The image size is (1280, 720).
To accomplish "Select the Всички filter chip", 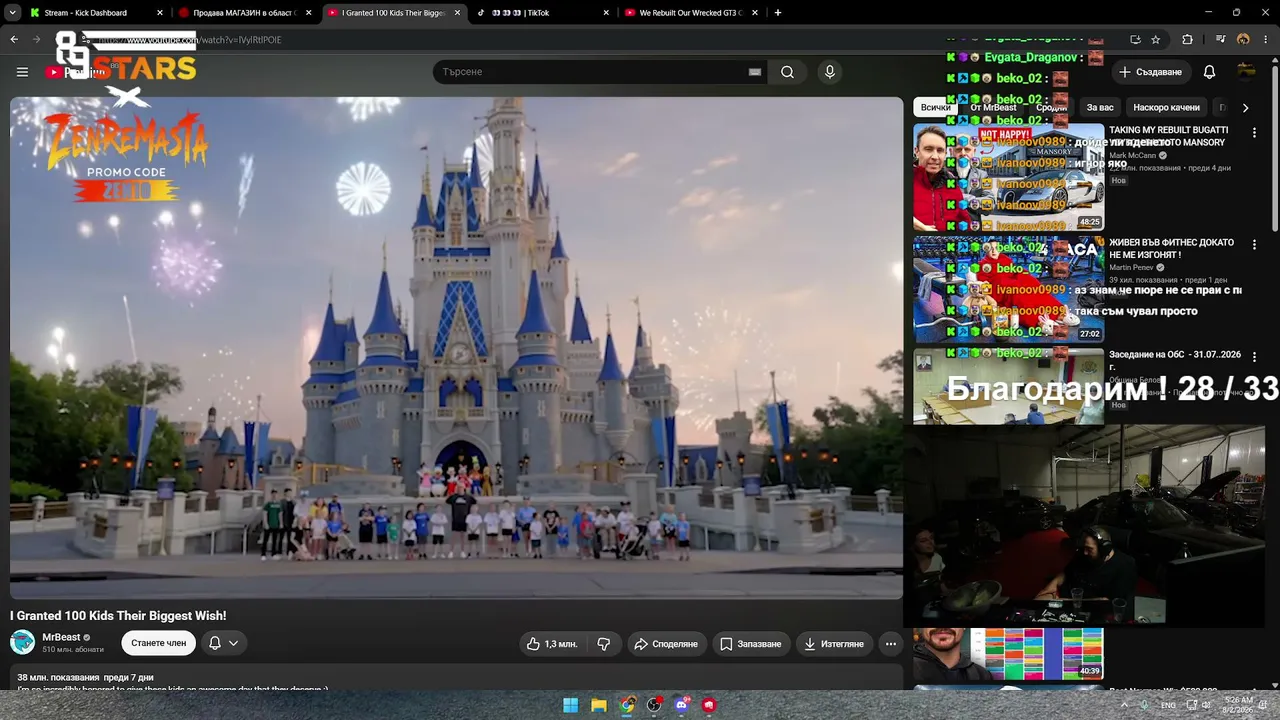I will [x=935, y=107].
